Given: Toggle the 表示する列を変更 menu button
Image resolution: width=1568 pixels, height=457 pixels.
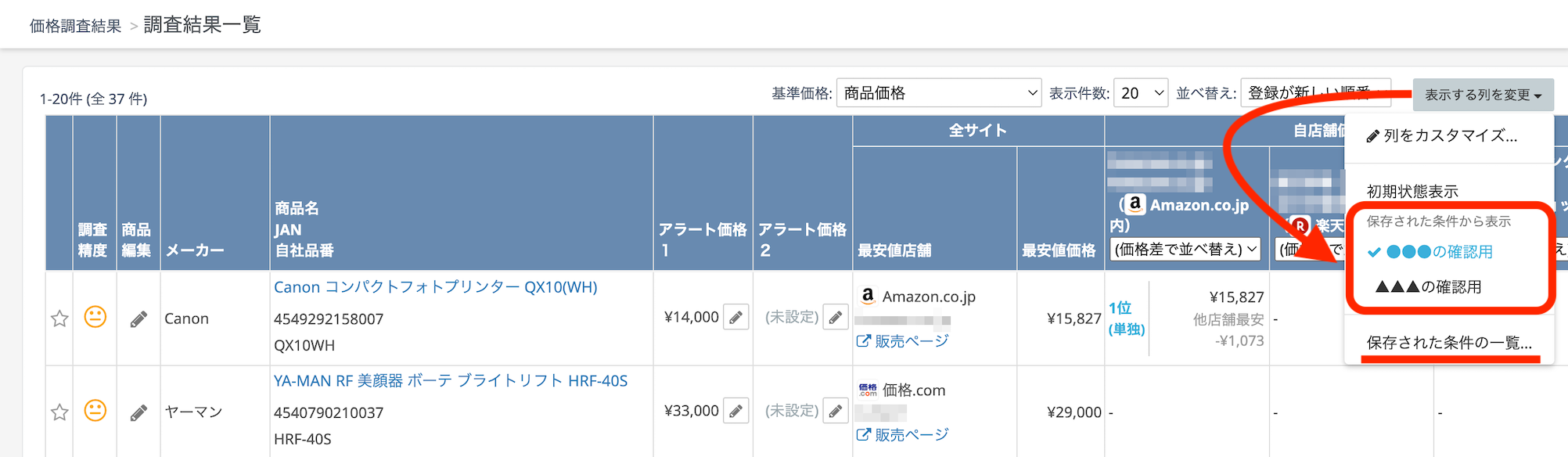Looking at the screenshot, I should click(1483, 95).
